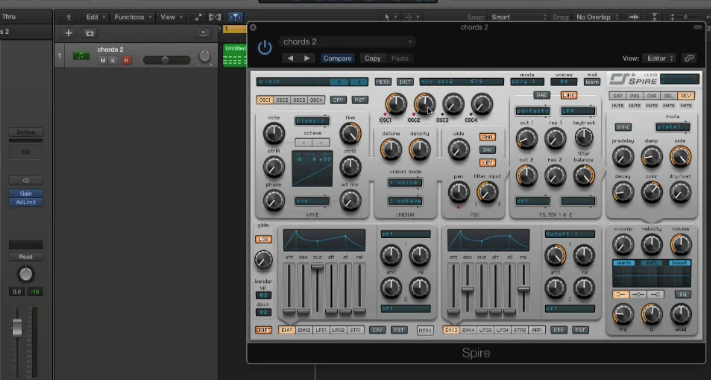Open the Functions menu
Screen dimensions: 711x380
click(x=132, y=17)
